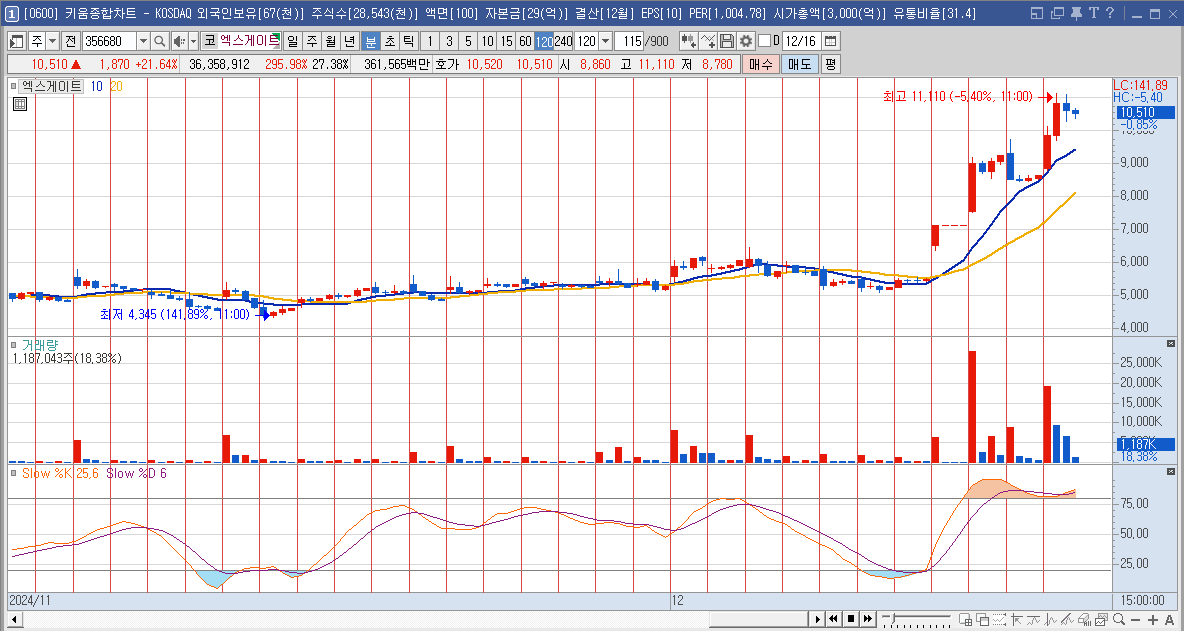Stop the chart replay

point(851,619)
